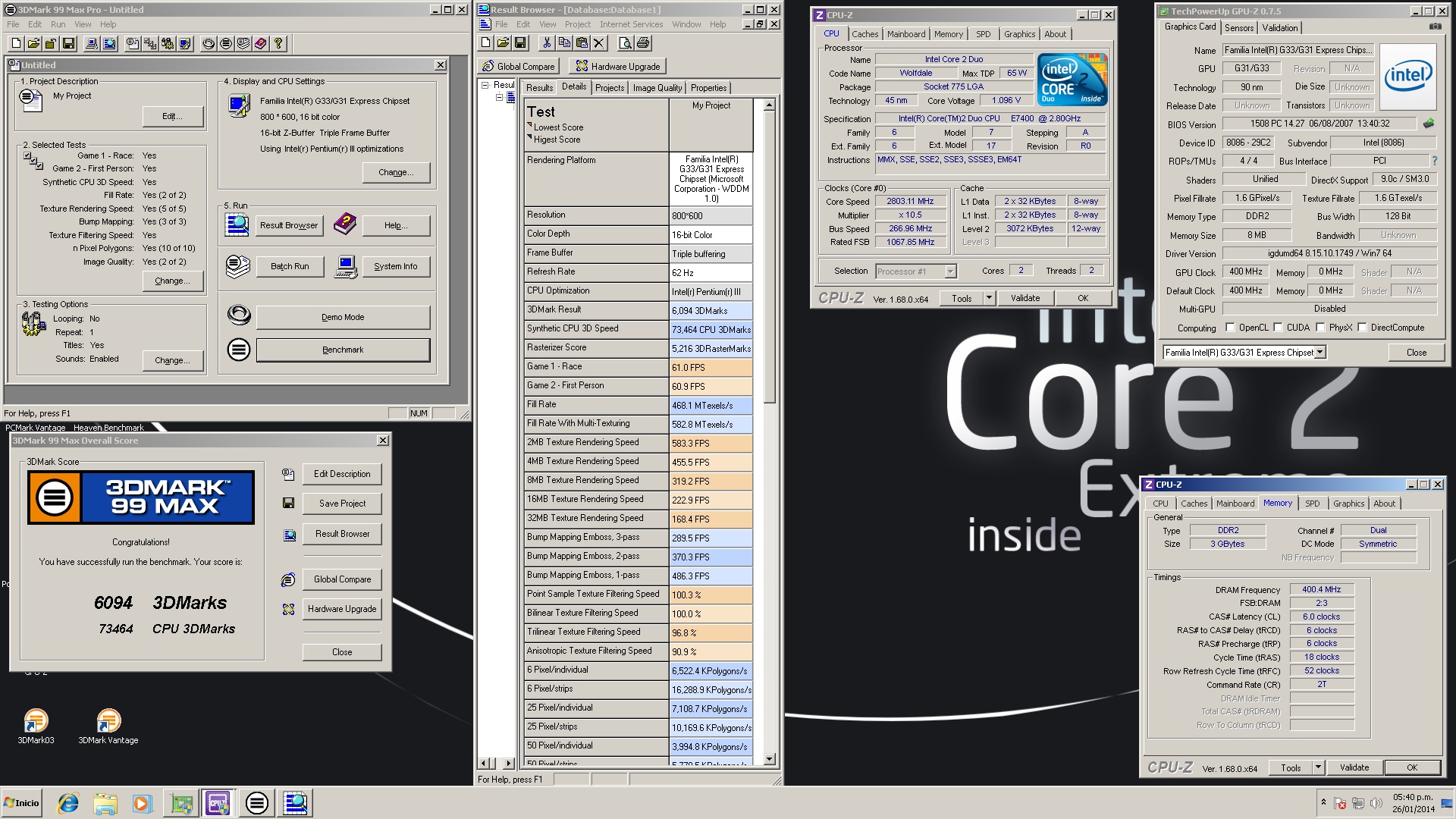This screenshot has width=1456, height=819.
Task: Toggle DirectCompute checkbox in GPU-Z
Action: pyautogui.click(x=1362, y=328)
